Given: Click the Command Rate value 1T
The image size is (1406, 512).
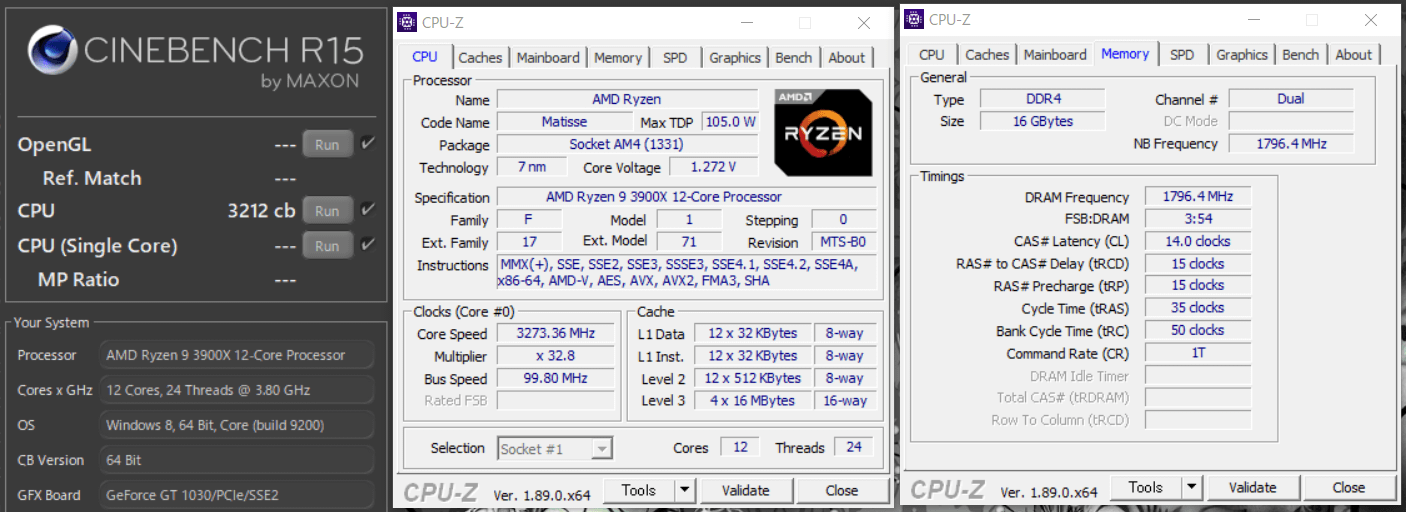Looking at the screenshot, I should pos(1197,353).
